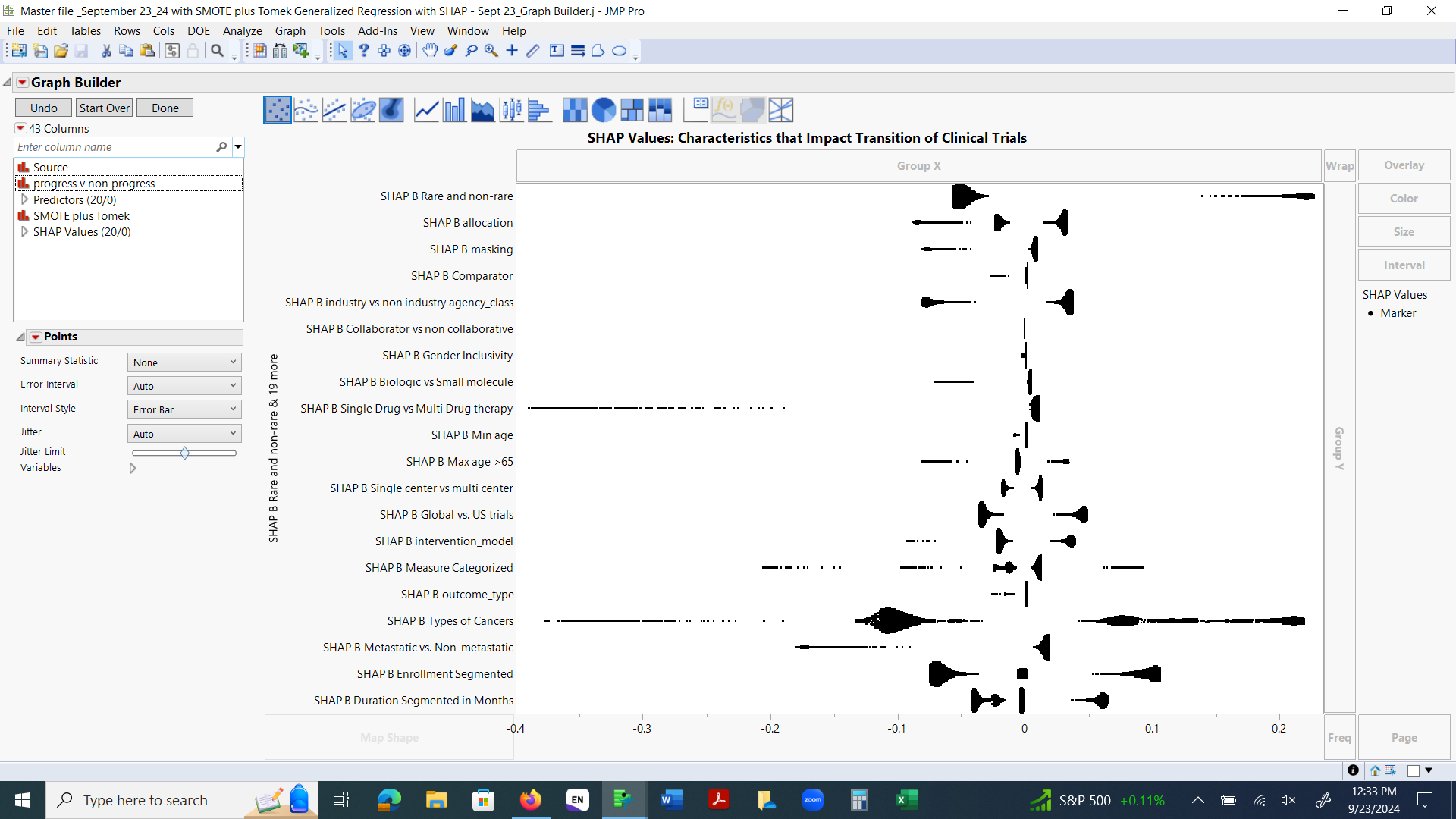Collapse the Points panel
Image resolution: width=1456 pixels, height=819 pixels.
click(20, 336)
